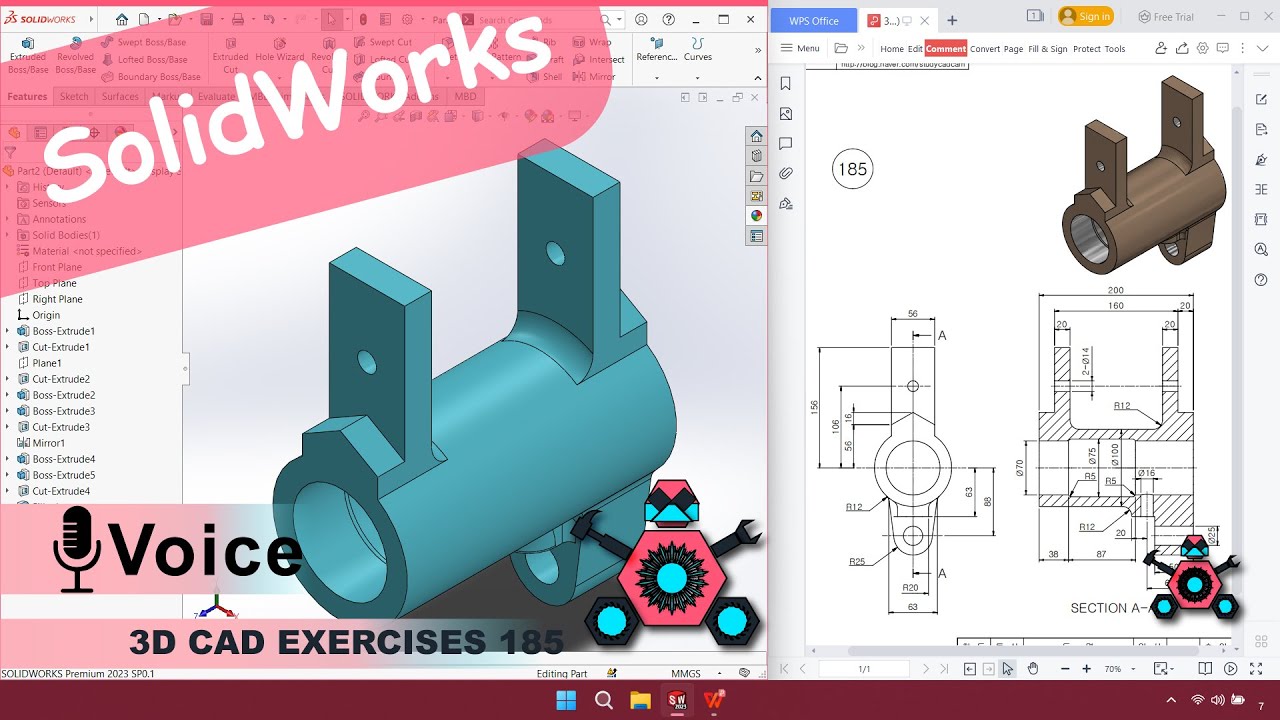
Task: Select the Front Plane tree item
Action: 57,267
